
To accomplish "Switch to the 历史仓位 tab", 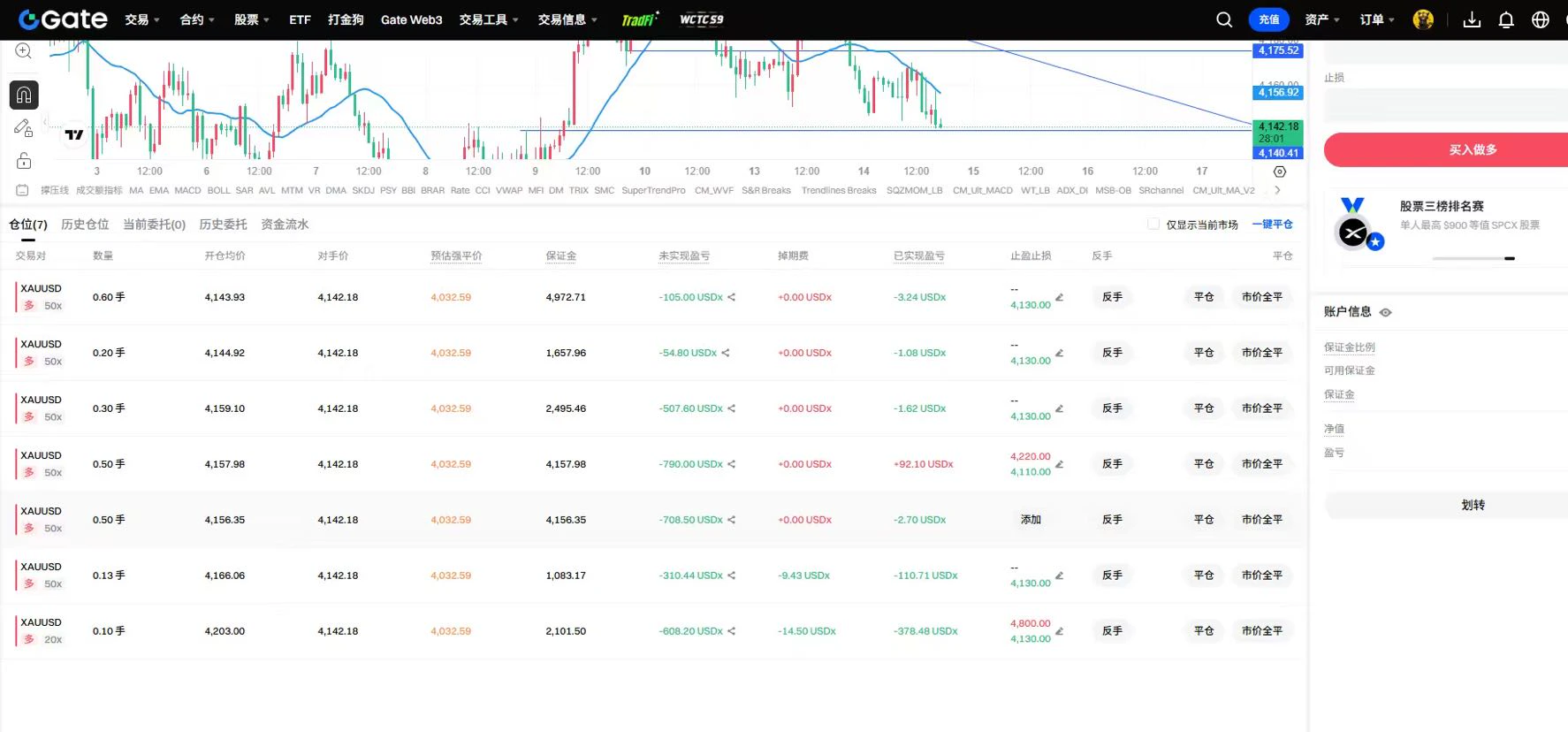I will [85, 225].
